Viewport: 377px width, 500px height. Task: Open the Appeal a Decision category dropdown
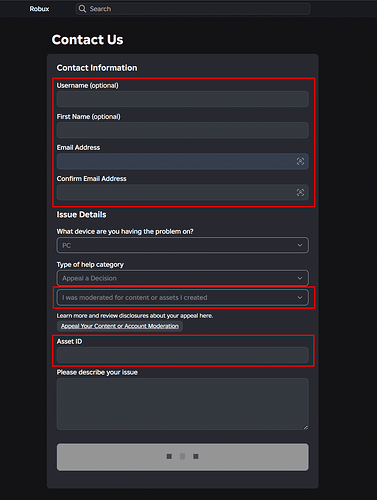(x=183, y=278)
